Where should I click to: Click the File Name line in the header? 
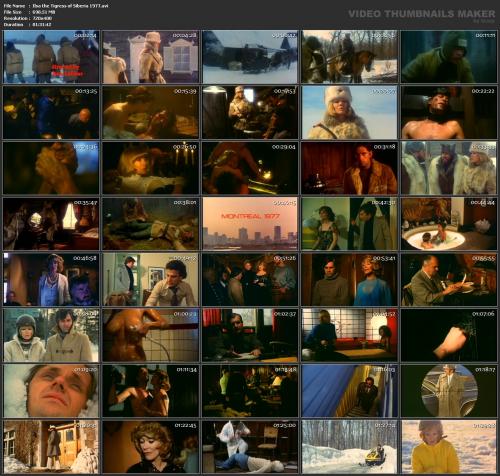click(56, 6)
